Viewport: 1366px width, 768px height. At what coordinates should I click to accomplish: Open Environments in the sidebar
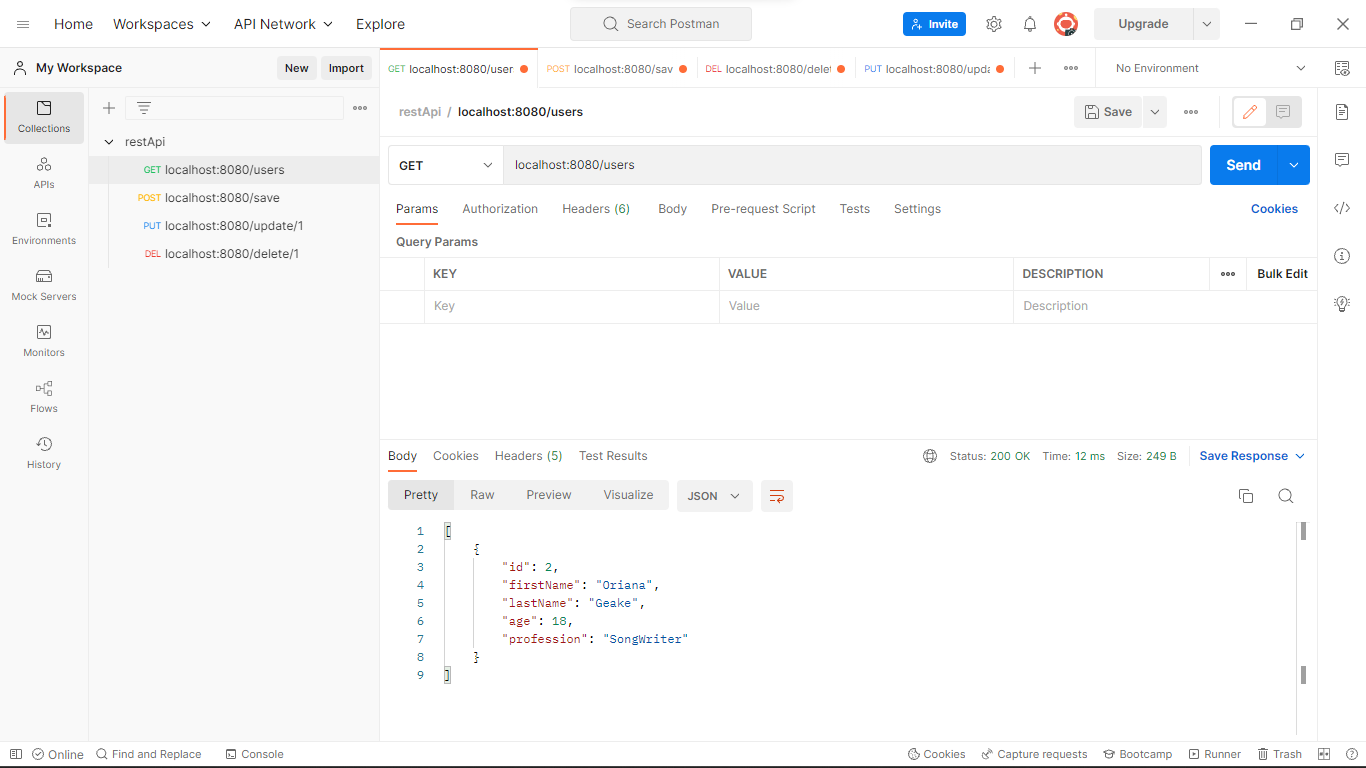pyautogui.click(x=44, y=229)
